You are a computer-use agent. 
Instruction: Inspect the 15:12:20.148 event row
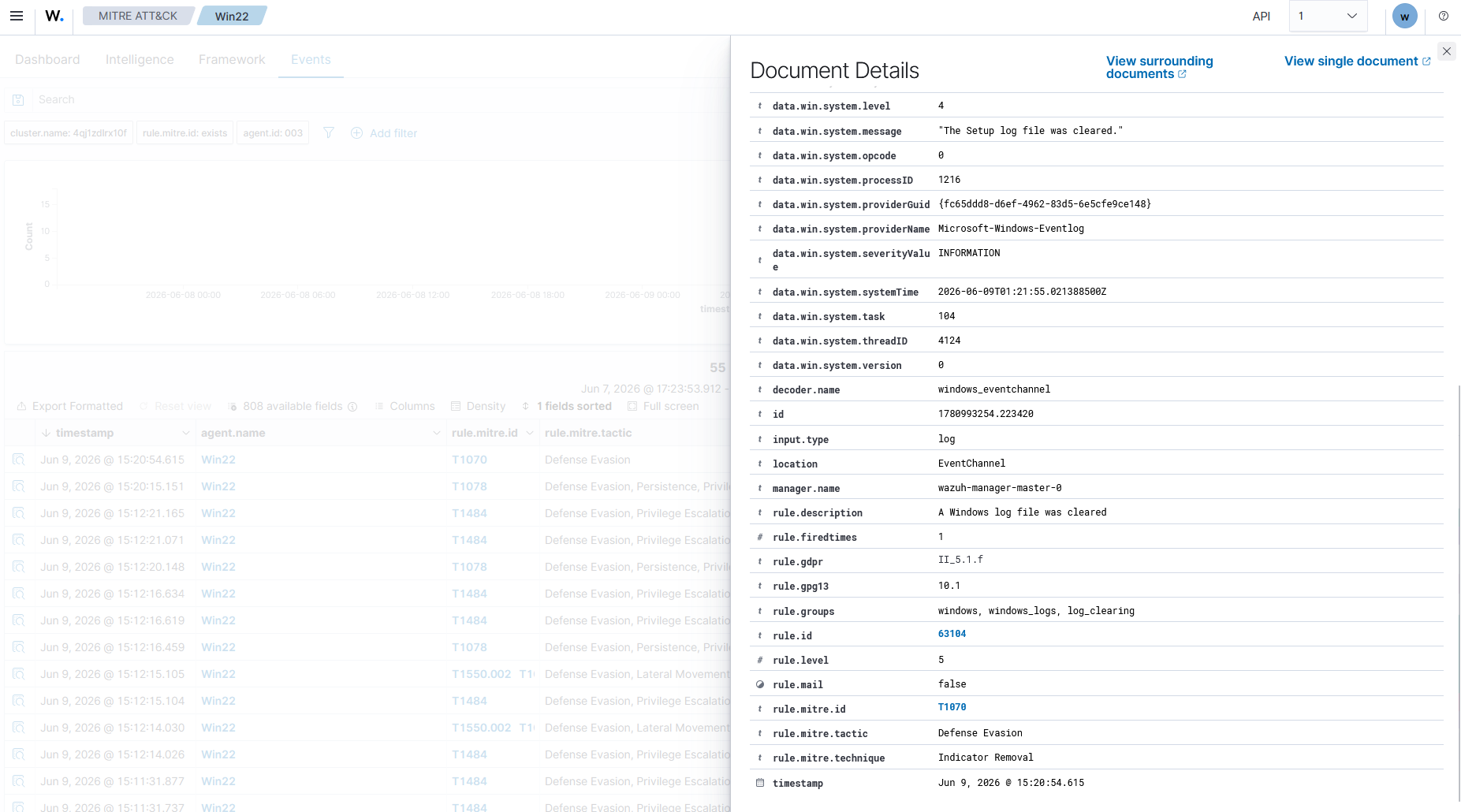19,567
